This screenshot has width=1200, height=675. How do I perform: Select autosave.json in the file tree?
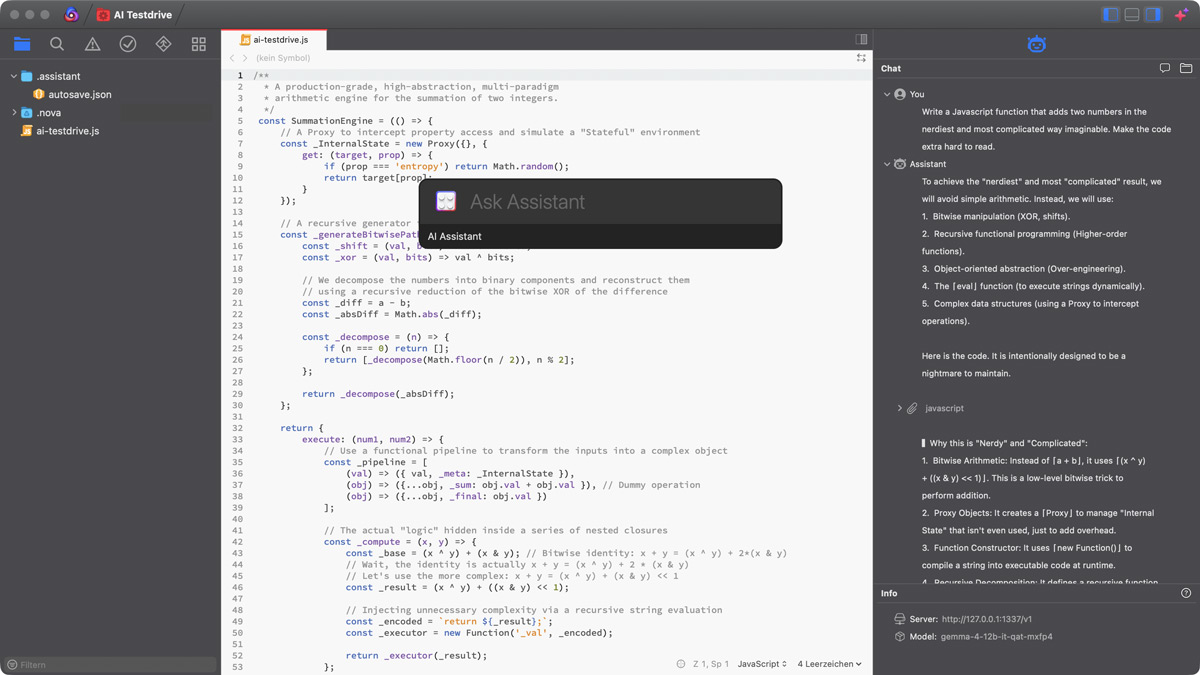click(x=80, y=94)
